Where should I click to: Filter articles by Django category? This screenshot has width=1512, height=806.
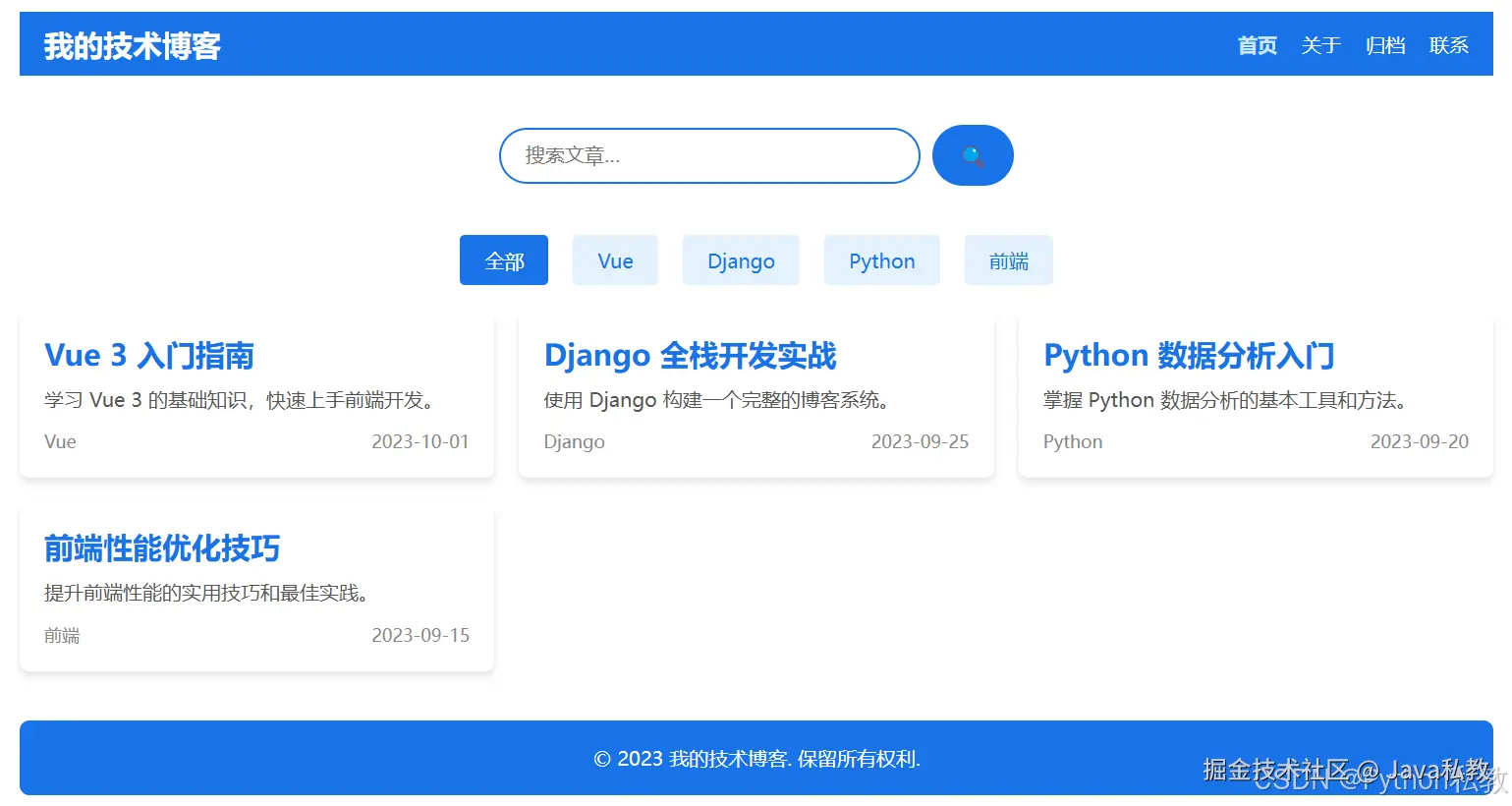741,259
